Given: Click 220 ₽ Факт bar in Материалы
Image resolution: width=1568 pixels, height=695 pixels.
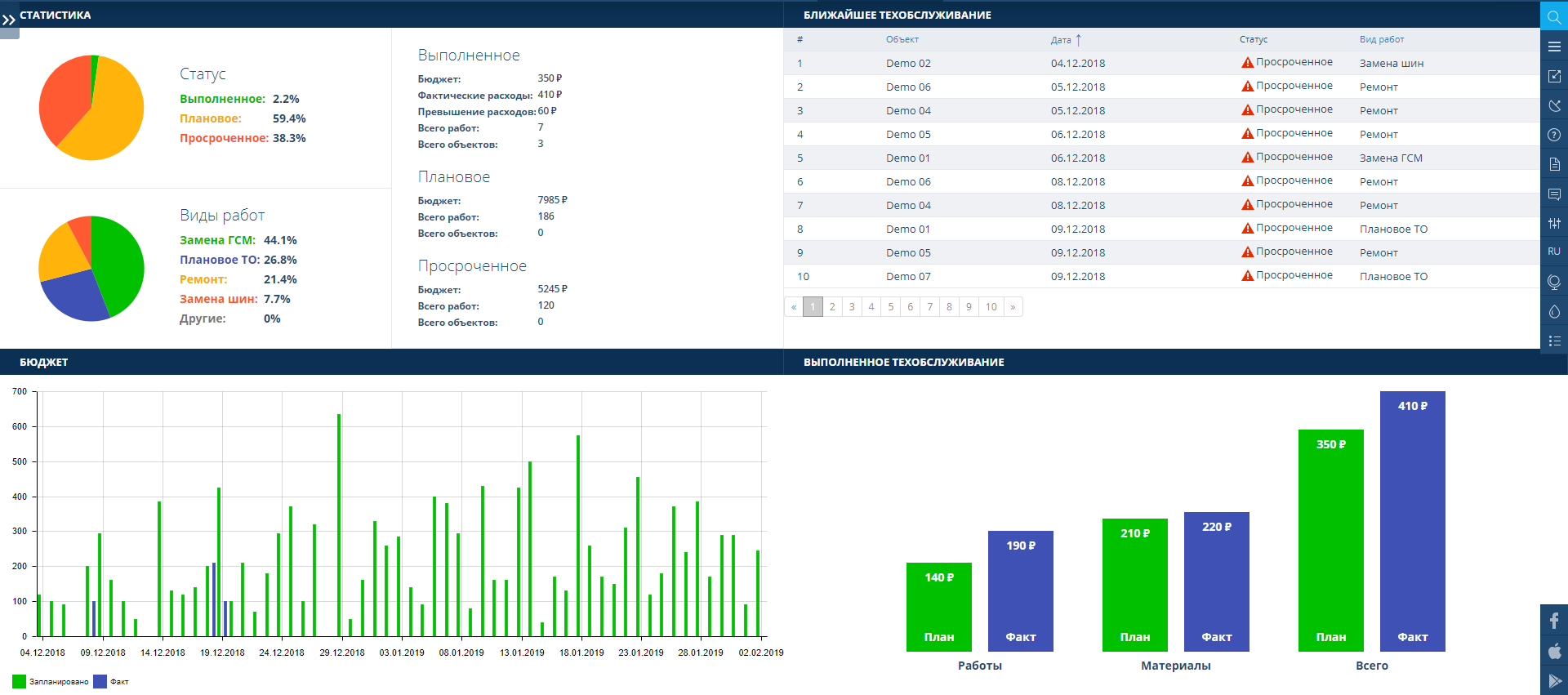Looking at the screenshot, I should pos(1216,581).
